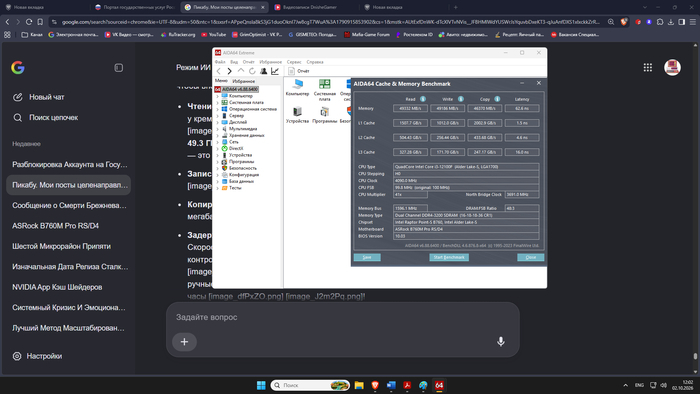Open the browser hamburger menu
Screen dimensions: 700x394
pos(693,22)
